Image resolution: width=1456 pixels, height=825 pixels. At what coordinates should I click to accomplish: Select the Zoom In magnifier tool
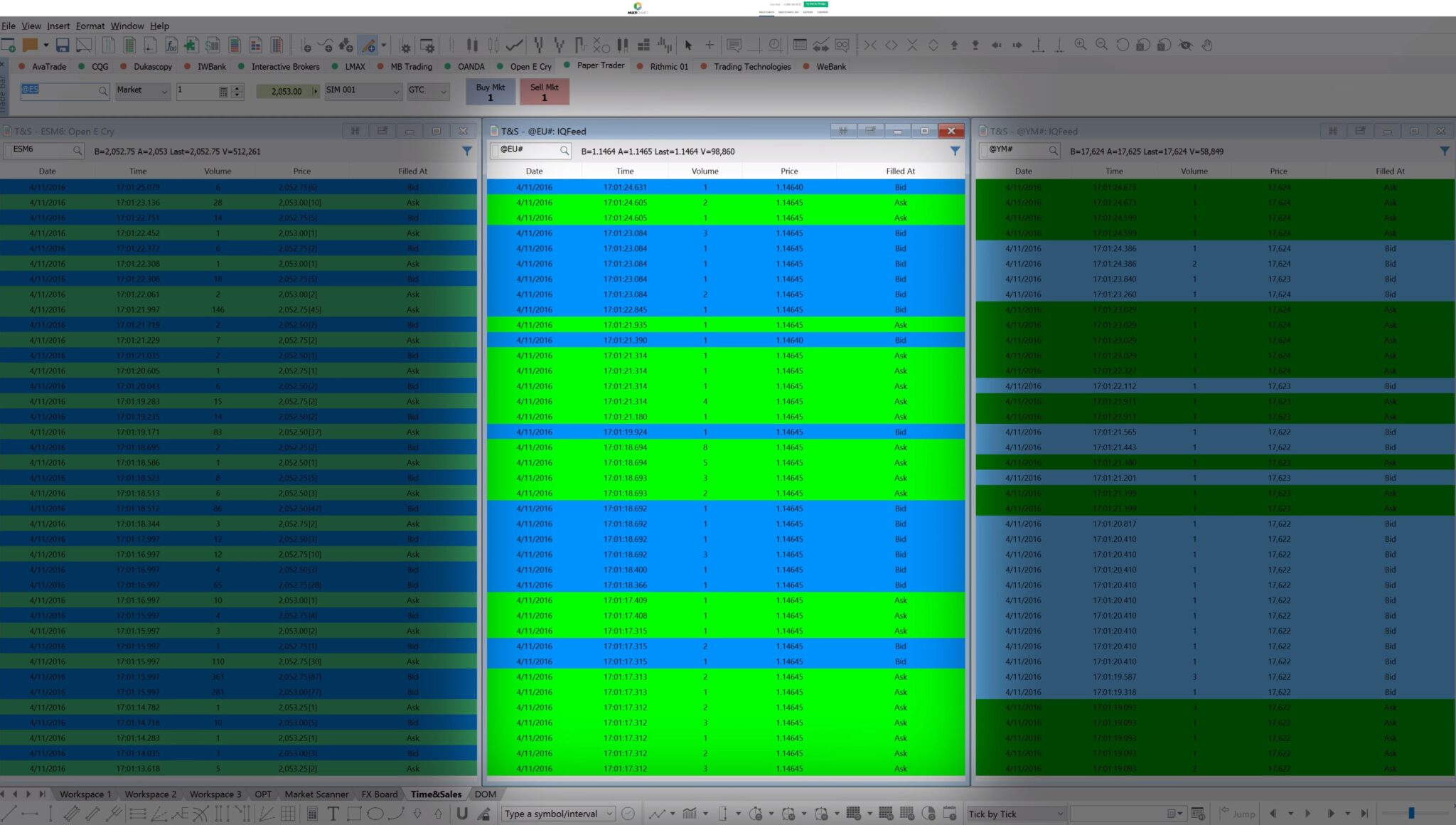[x=1080, y=45]
